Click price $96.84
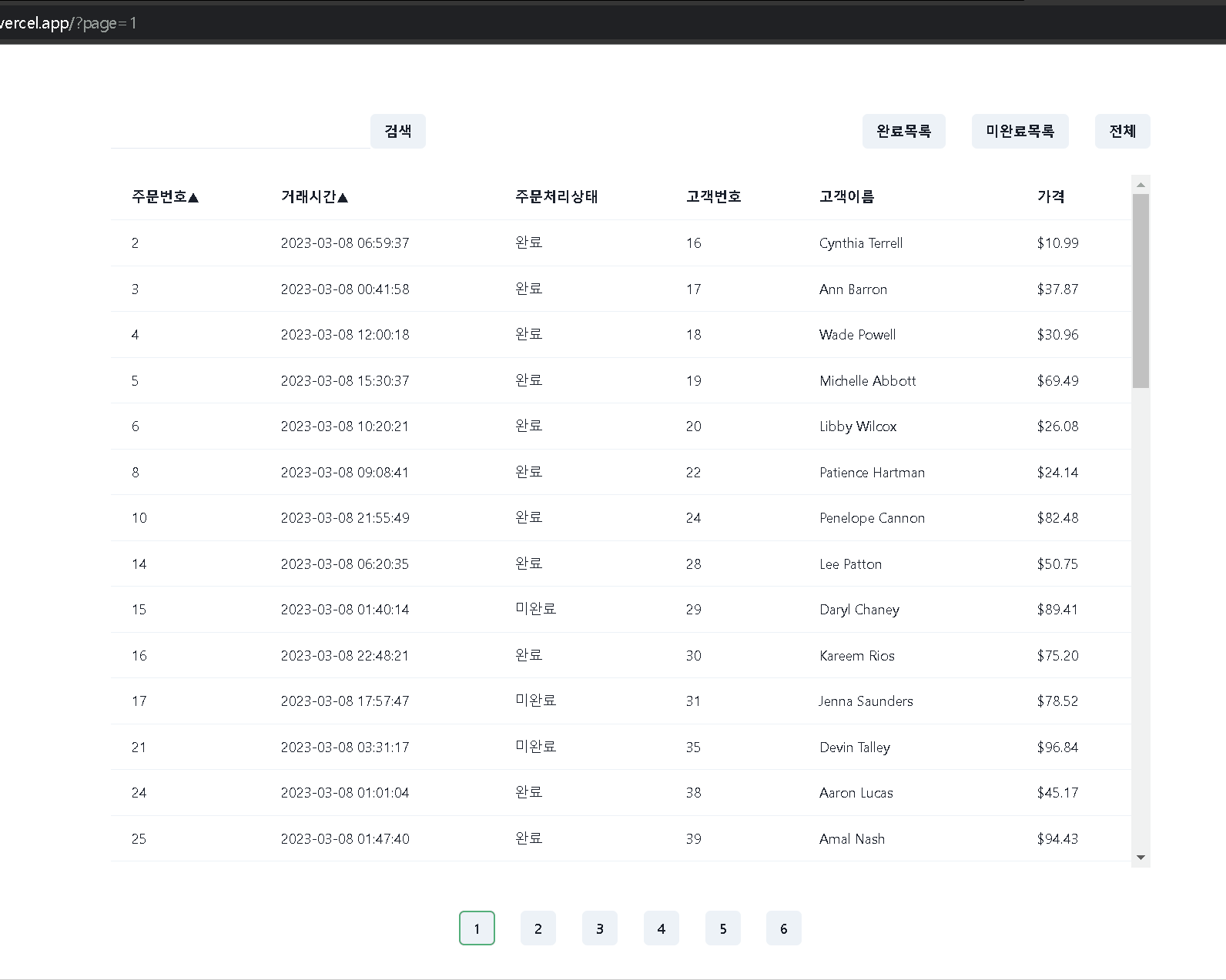 tap(1057, 748)
